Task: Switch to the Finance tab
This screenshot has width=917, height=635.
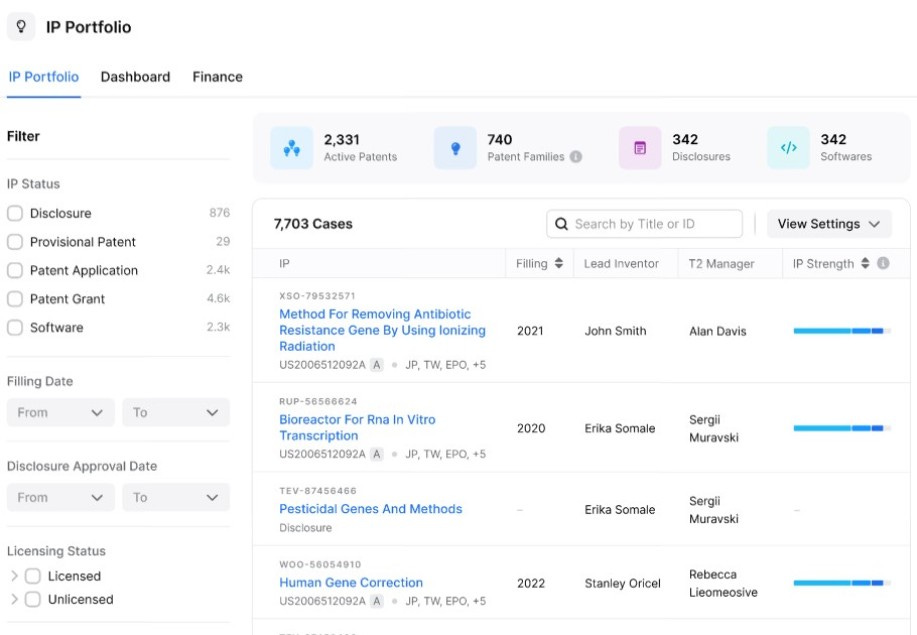Action: point(217,77)
